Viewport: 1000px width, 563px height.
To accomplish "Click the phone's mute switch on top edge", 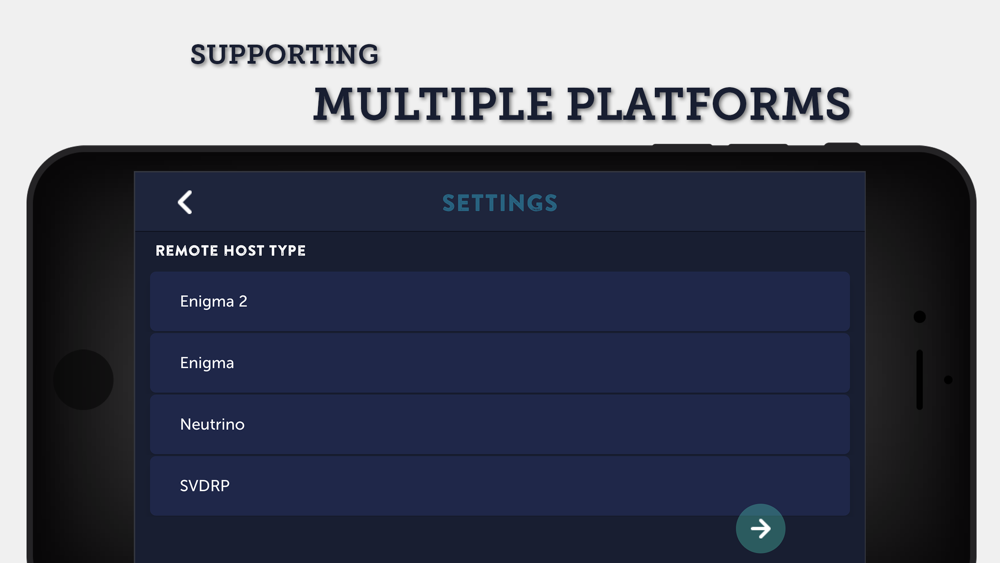I will click(x=842, y=145).
